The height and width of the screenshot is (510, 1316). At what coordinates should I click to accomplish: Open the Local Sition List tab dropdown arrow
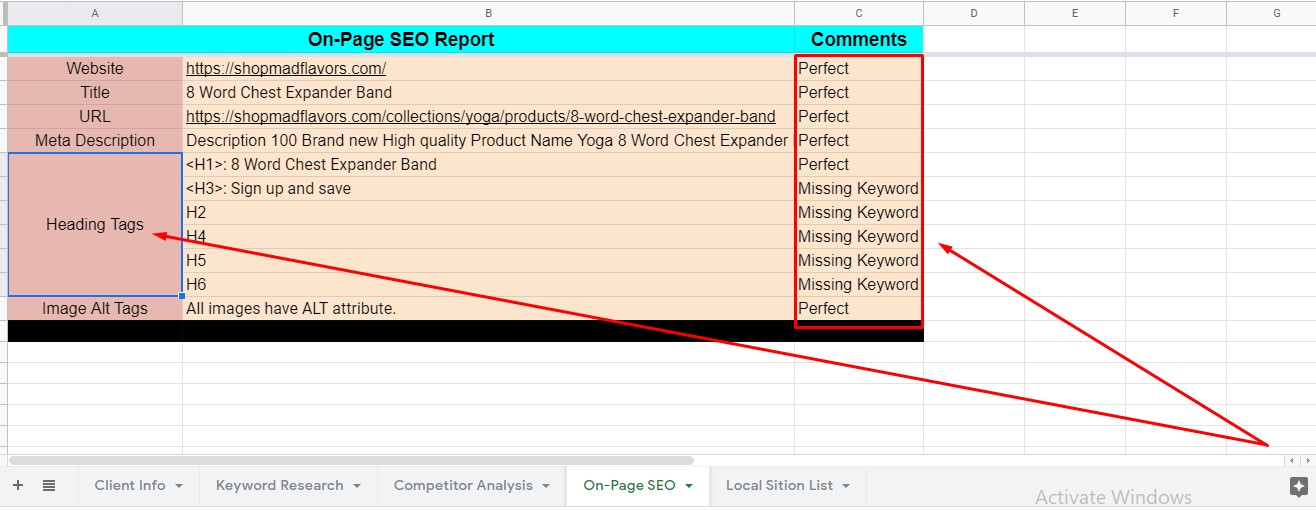pos(846,486)
